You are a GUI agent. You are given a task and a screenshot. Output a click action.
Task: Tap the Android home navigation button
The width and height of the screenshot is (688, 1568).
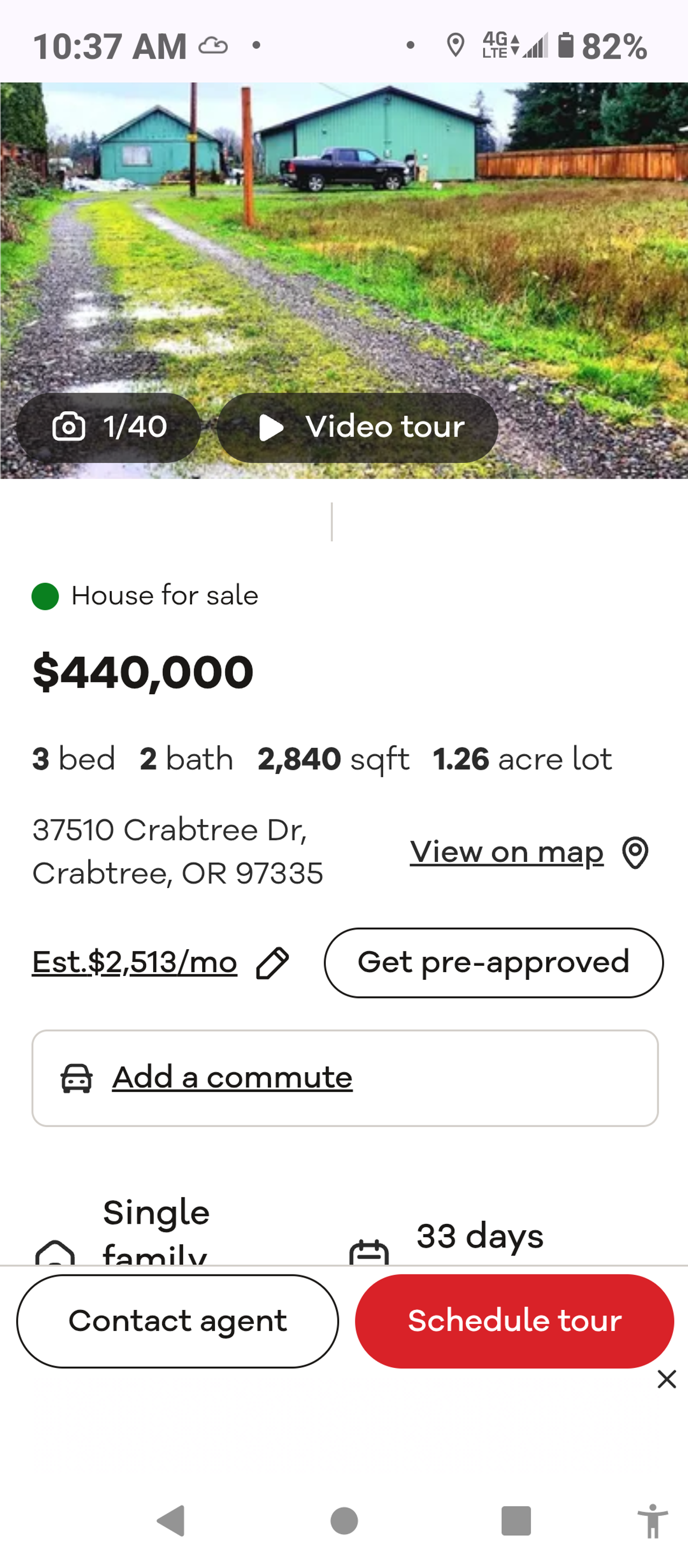pyautogui.click(x=343, y=1521)
